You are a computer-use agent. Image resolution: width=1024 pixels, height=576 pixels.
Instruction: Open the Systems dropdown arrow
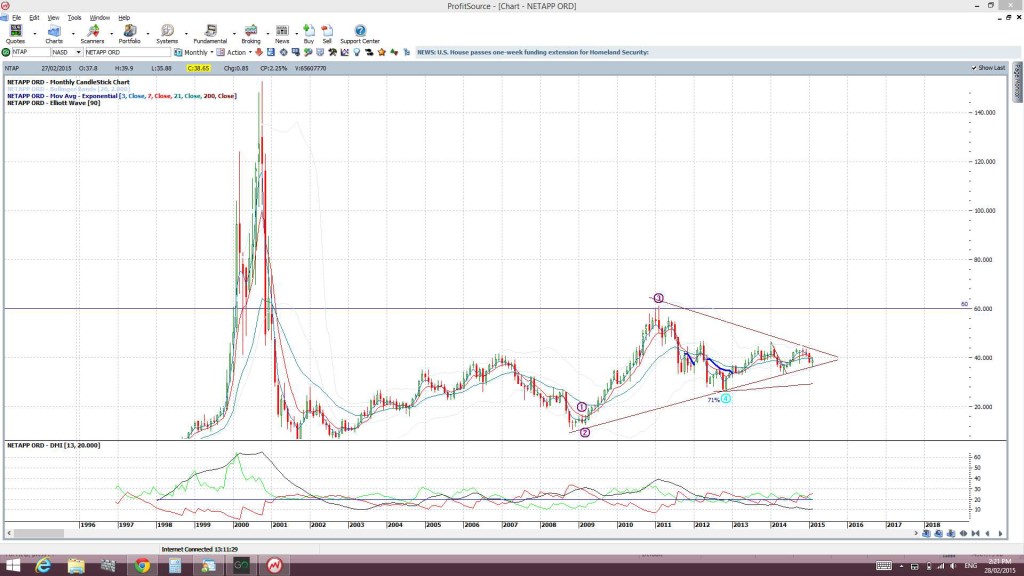pos(186,33)
